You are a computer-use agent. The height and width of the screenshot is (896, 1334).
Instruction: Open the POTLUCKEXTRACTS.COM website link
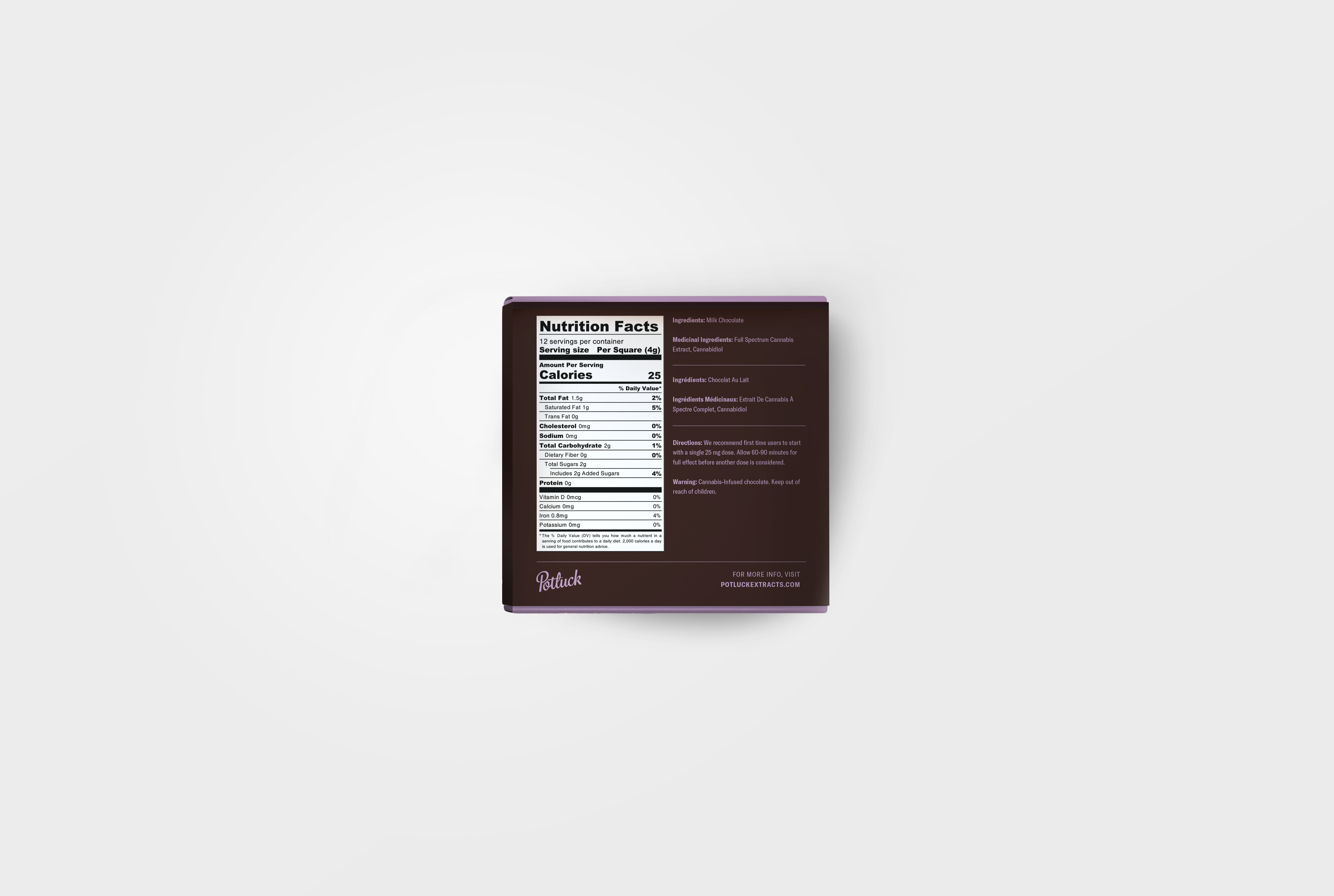(759, 585)
